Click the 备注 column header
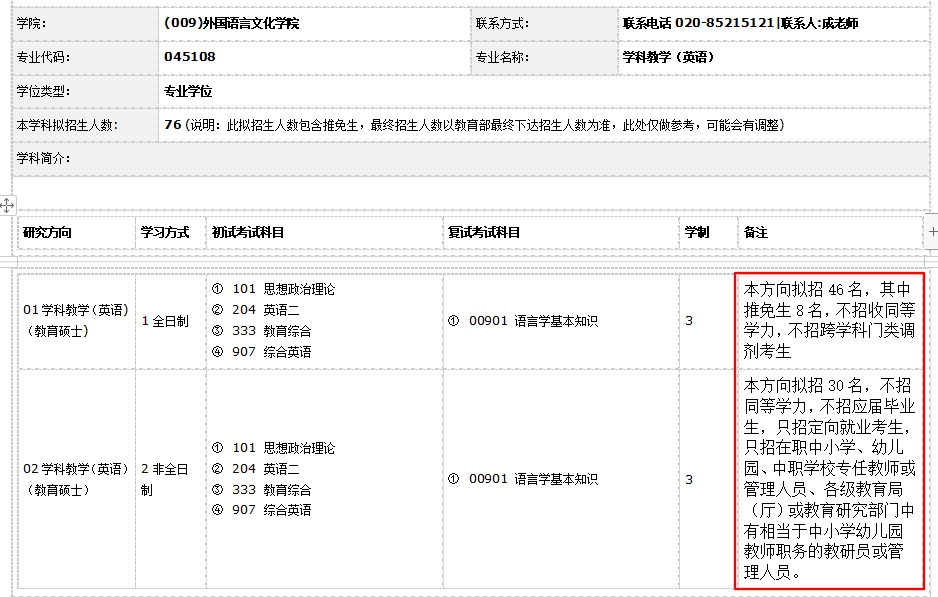This screenshot has width=938, height=597. pos(756,232)
